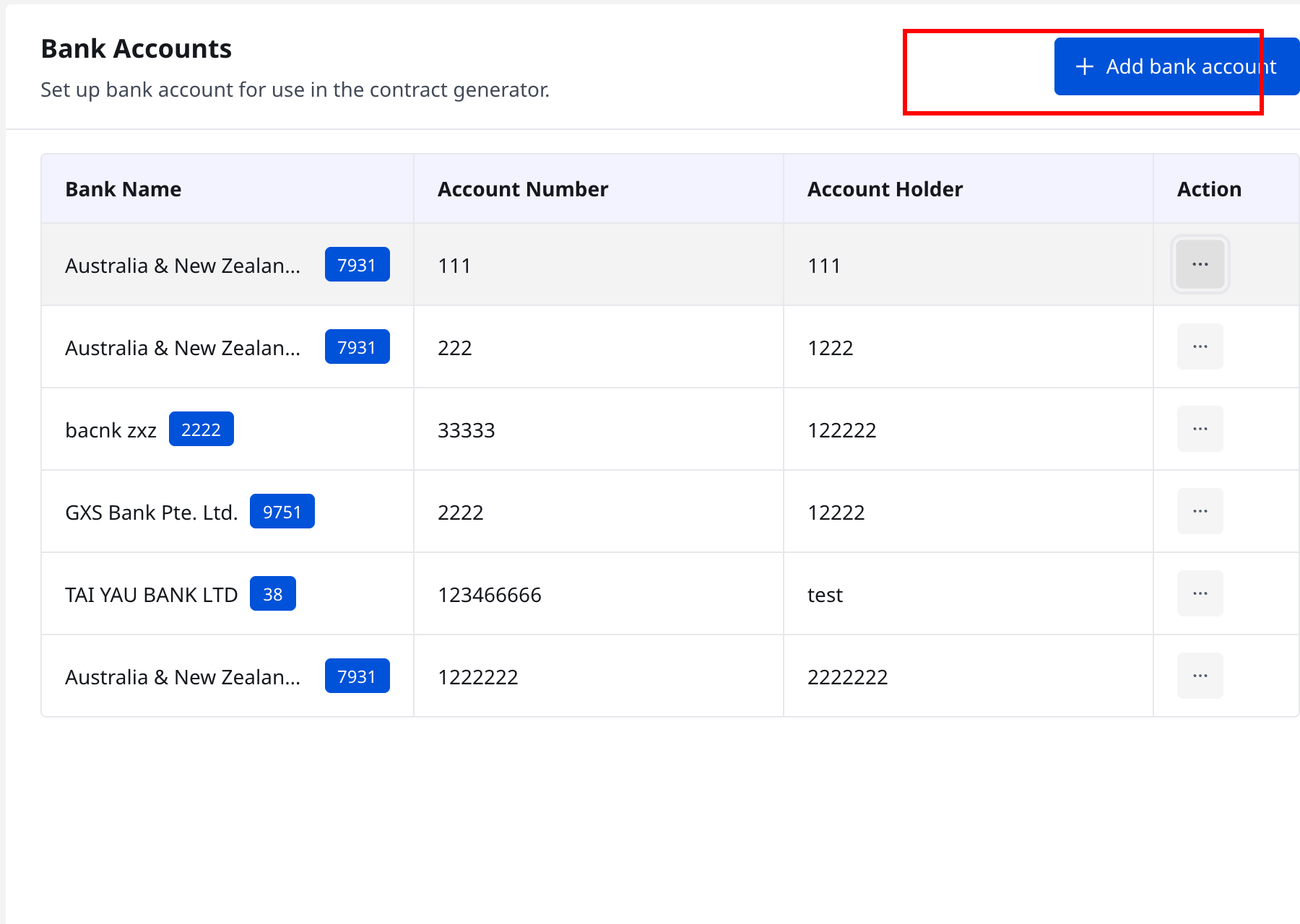
Task: Open actions menu for account number 1222222
Action: 1200,676
